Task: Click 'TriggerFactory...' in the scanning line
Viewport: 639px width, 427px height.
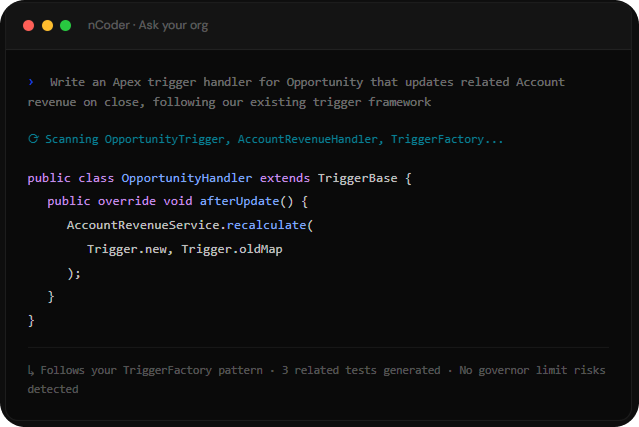Action: (447, 139)
